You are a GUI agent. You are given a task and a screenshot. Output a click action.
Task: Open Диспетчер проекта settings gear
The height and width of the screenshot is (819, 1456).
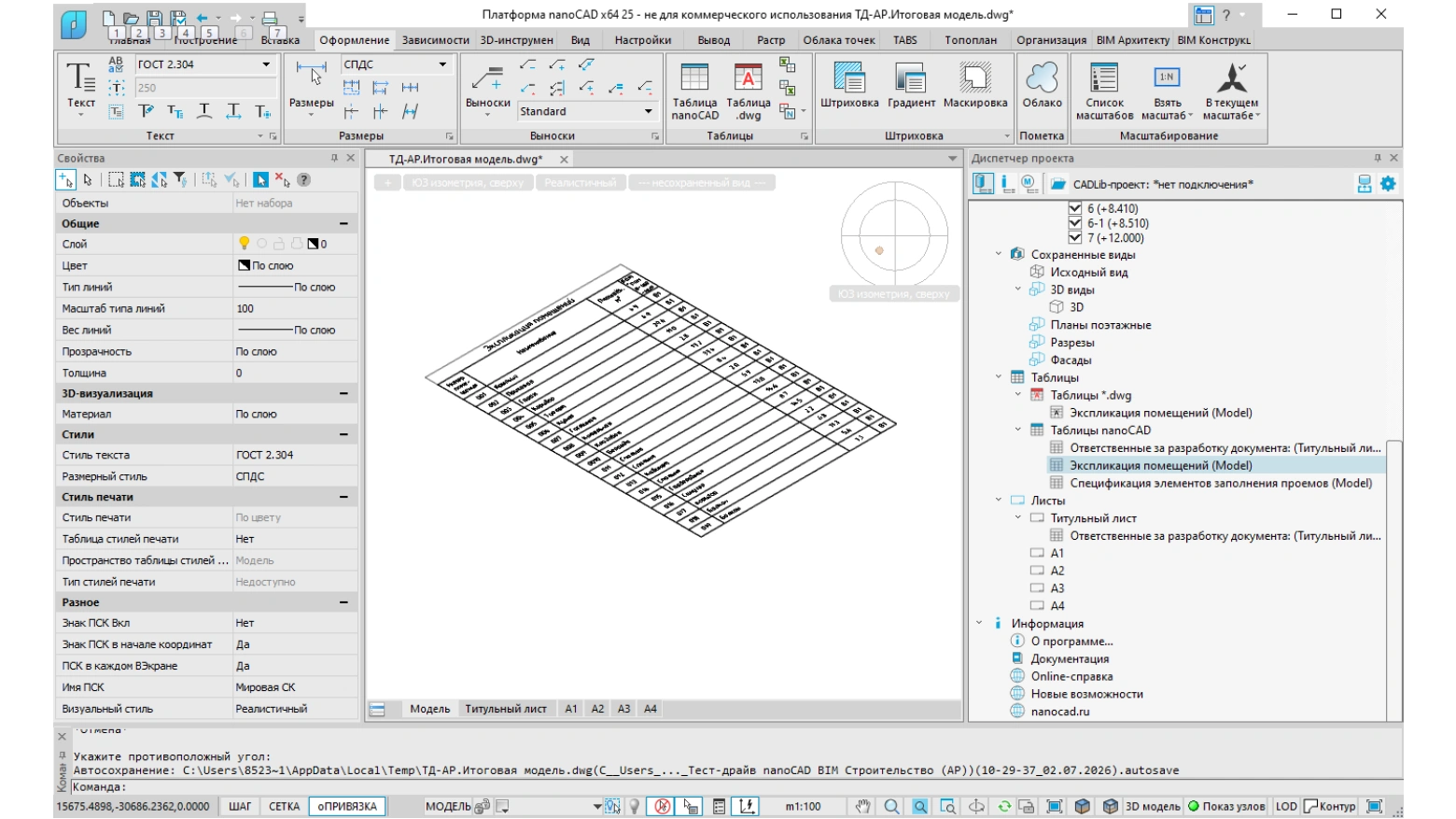[1388, 184]
